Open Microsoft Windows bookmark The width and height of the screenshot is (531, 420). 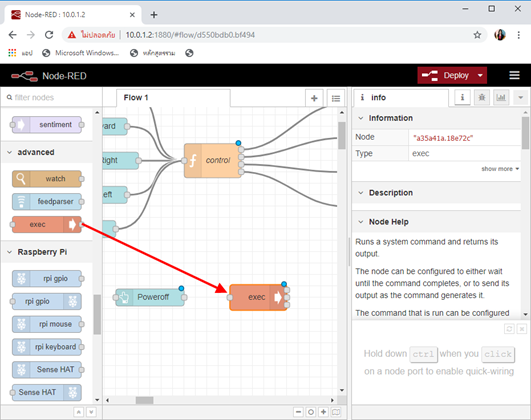click(x=81, y=53)
